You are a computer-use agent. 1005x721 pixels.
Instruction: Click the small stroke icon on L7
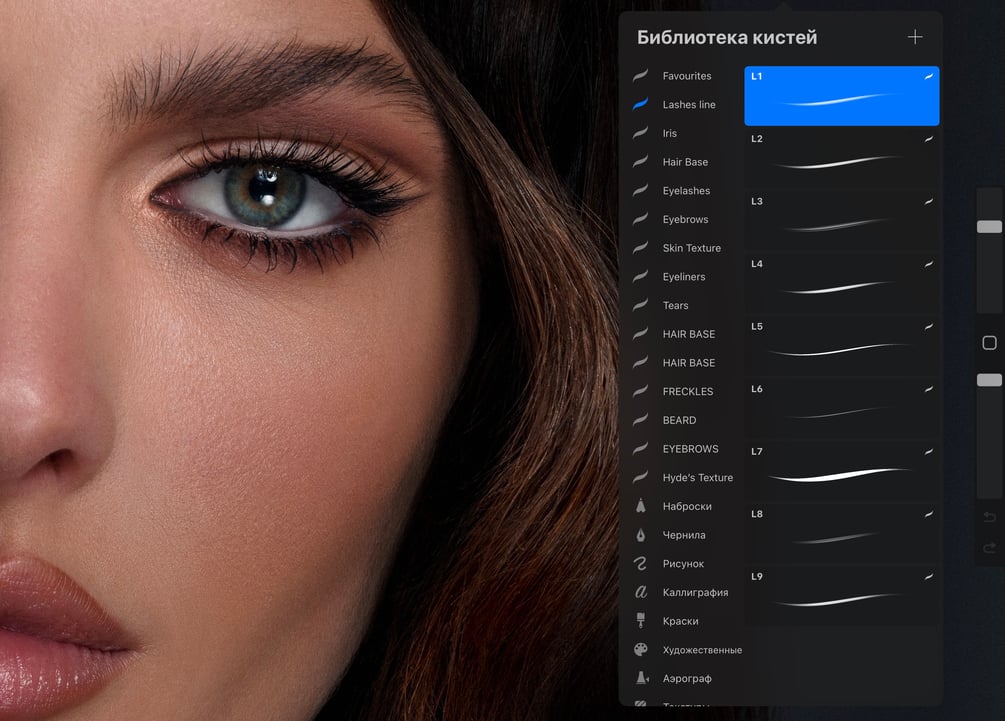click(928, 452)
